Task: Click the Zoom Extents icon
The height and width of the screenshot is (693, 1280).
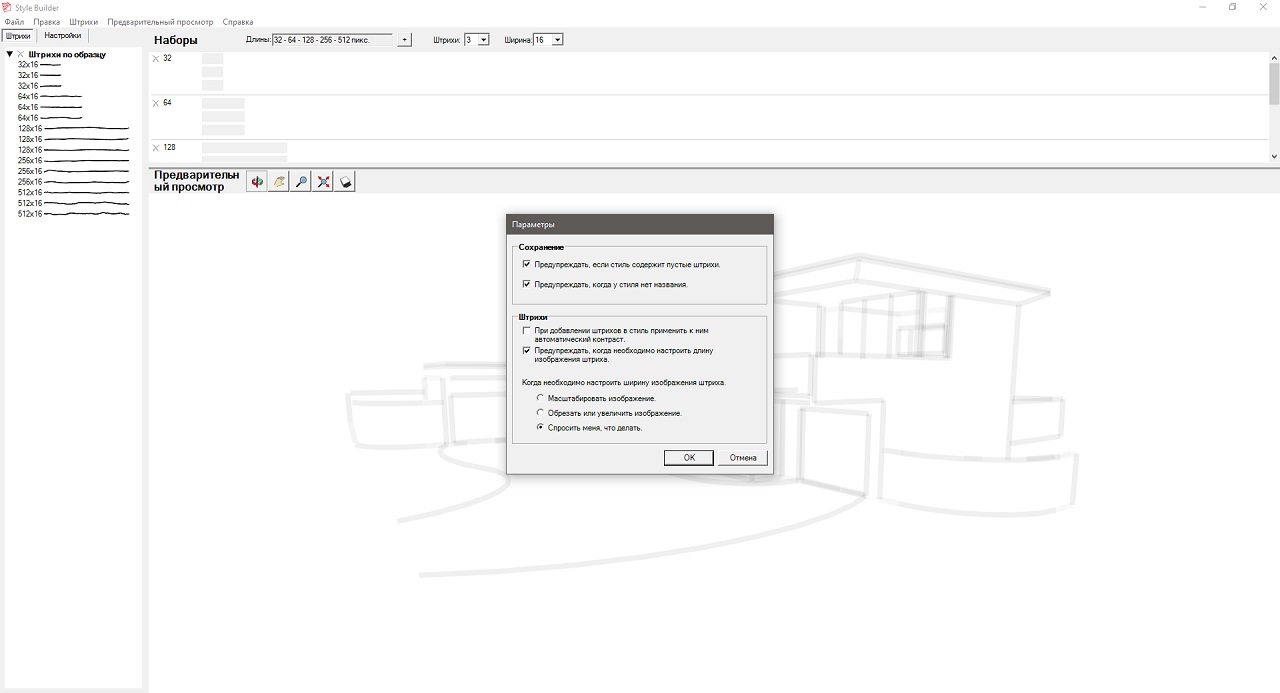Action: (323, 182)
